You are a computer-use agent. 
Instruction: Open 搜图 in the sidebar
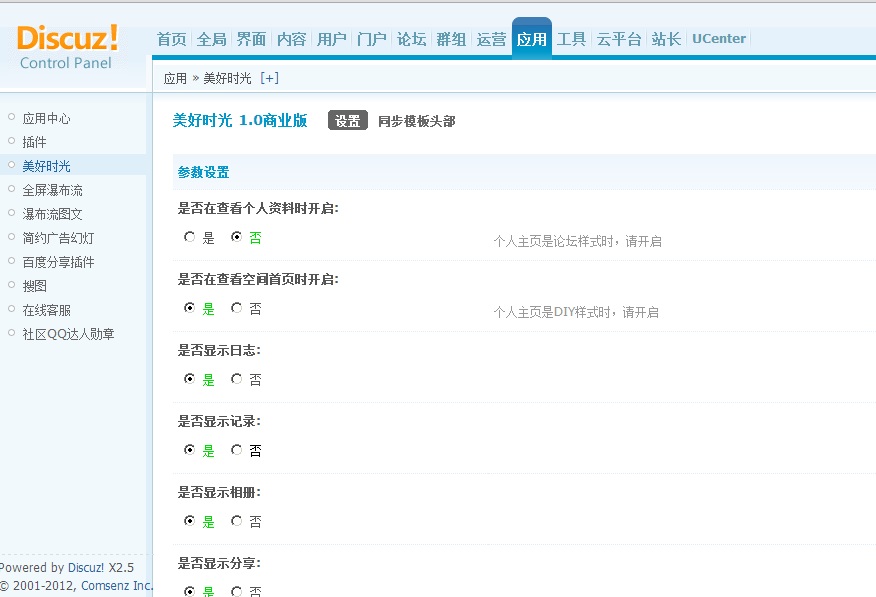pyautogui.click(x=34, y=286)
